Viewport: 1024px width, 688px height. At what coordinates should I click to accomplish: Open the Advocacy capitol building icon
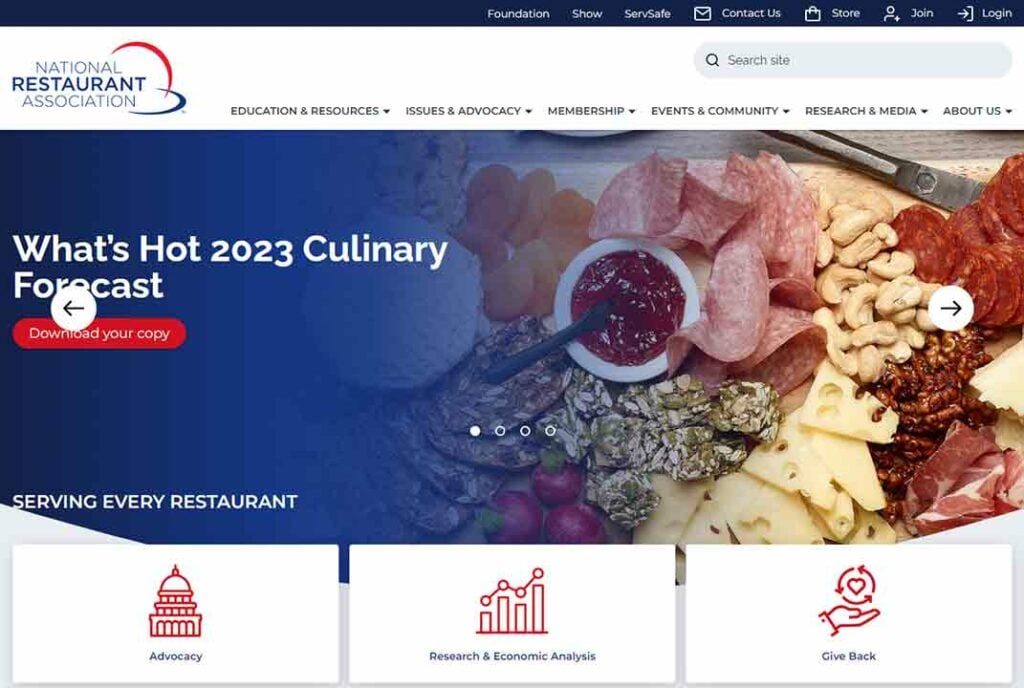(175, 601)
